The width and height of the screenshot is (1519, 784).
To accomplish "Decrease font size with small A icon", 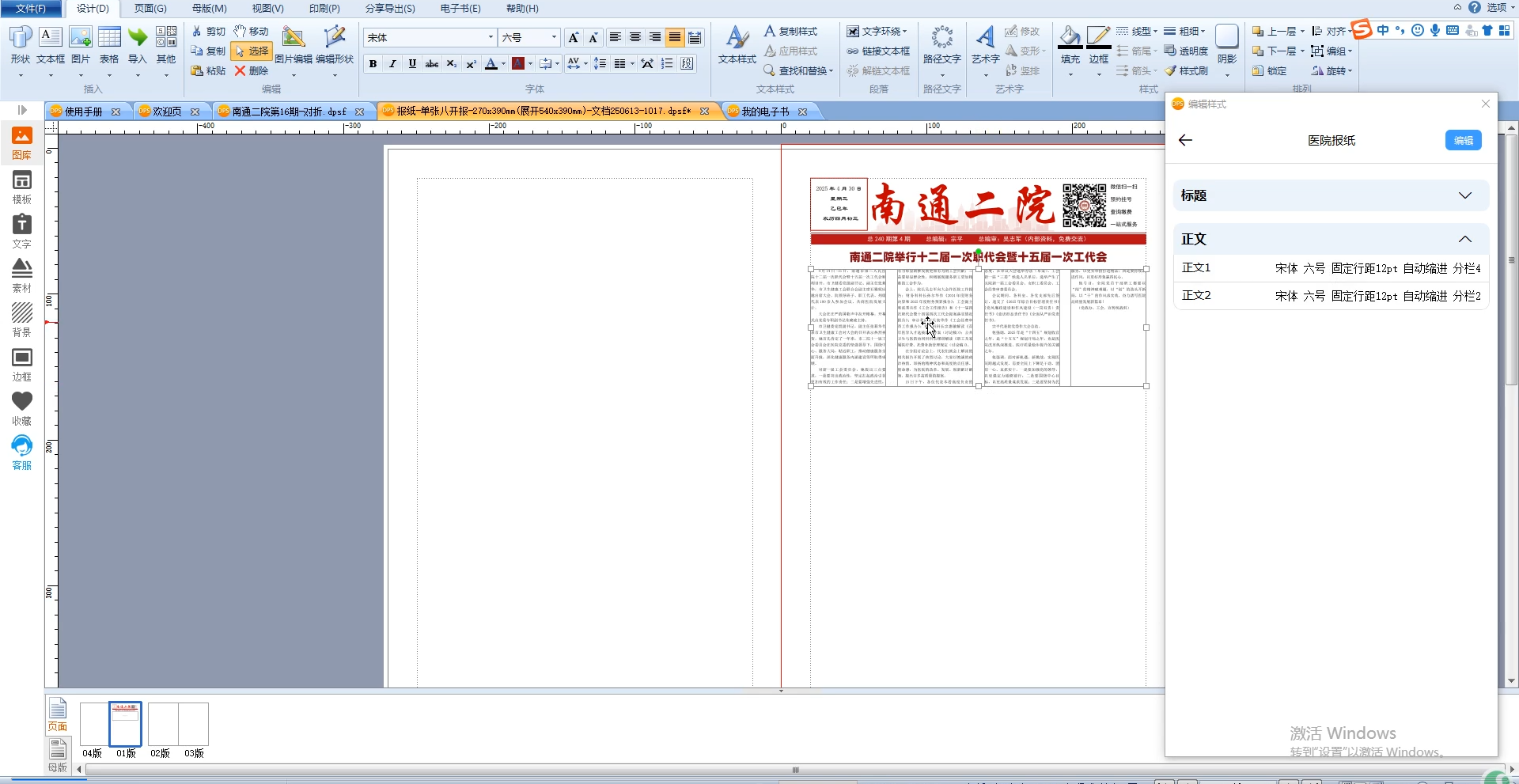I will click(593, 38).
